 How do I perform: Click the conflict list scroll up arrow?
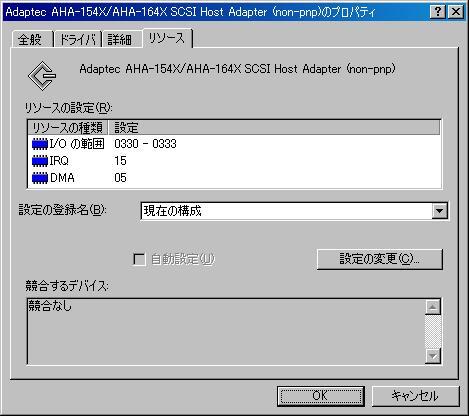[x=433, y=307]
